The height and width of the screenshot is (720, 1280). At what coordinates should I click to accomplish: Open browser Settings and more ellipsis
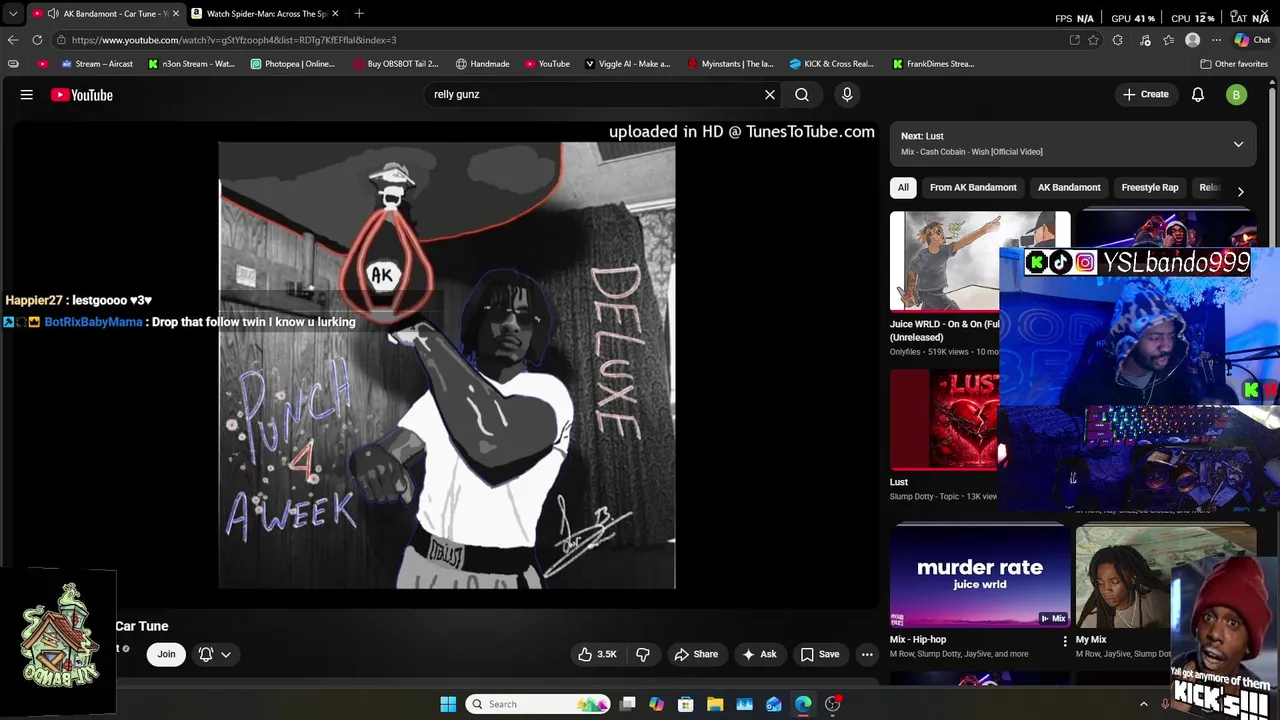(1216, 40)
